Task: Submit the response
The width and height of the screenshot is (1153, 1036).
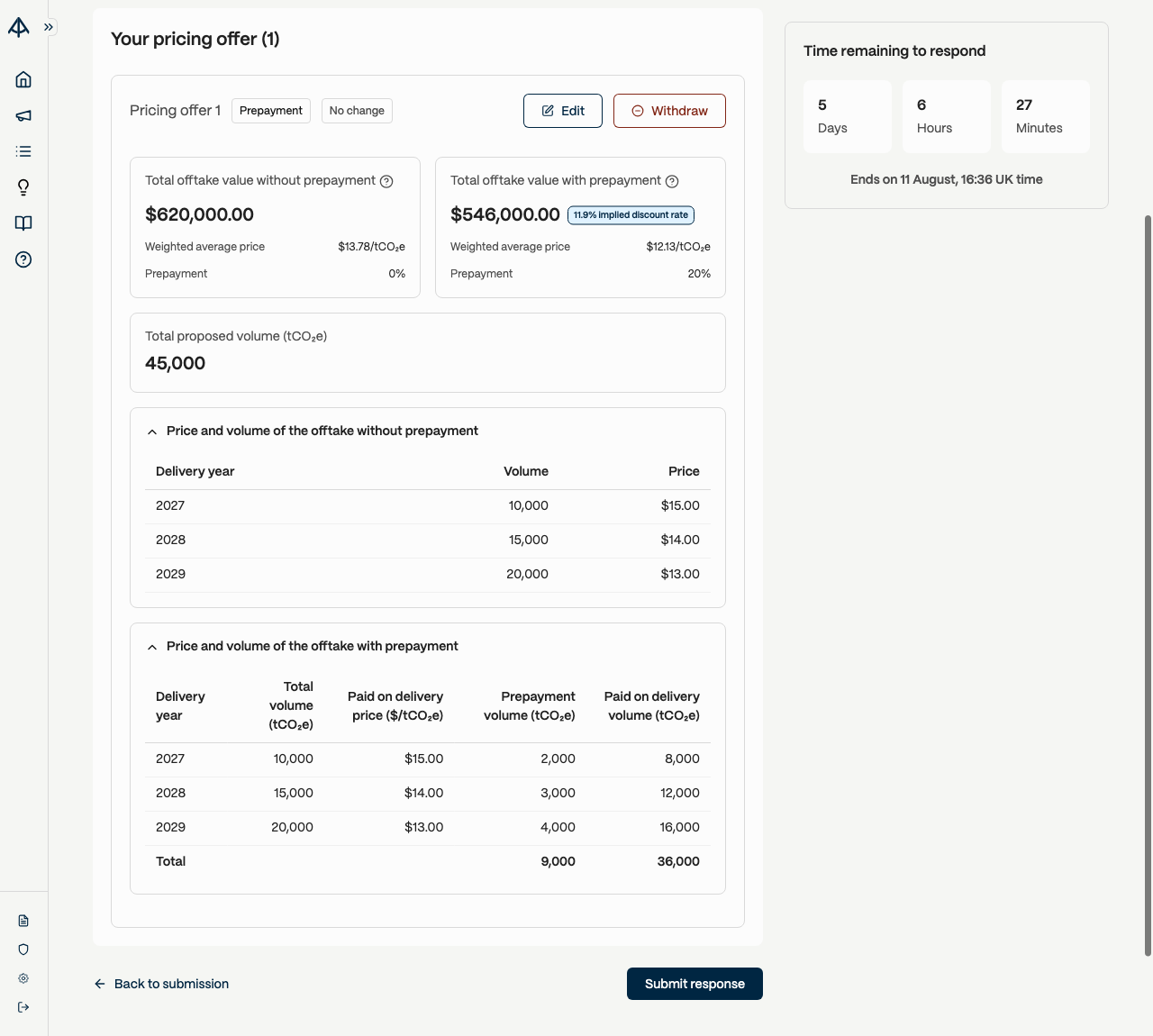Action: point(695,984)
